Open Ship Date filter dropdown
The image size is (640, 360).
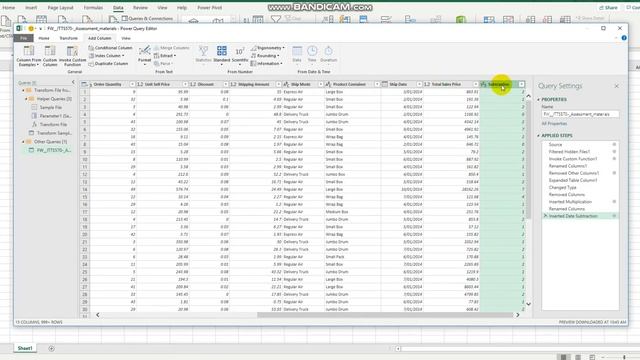[x=419, y=84]
